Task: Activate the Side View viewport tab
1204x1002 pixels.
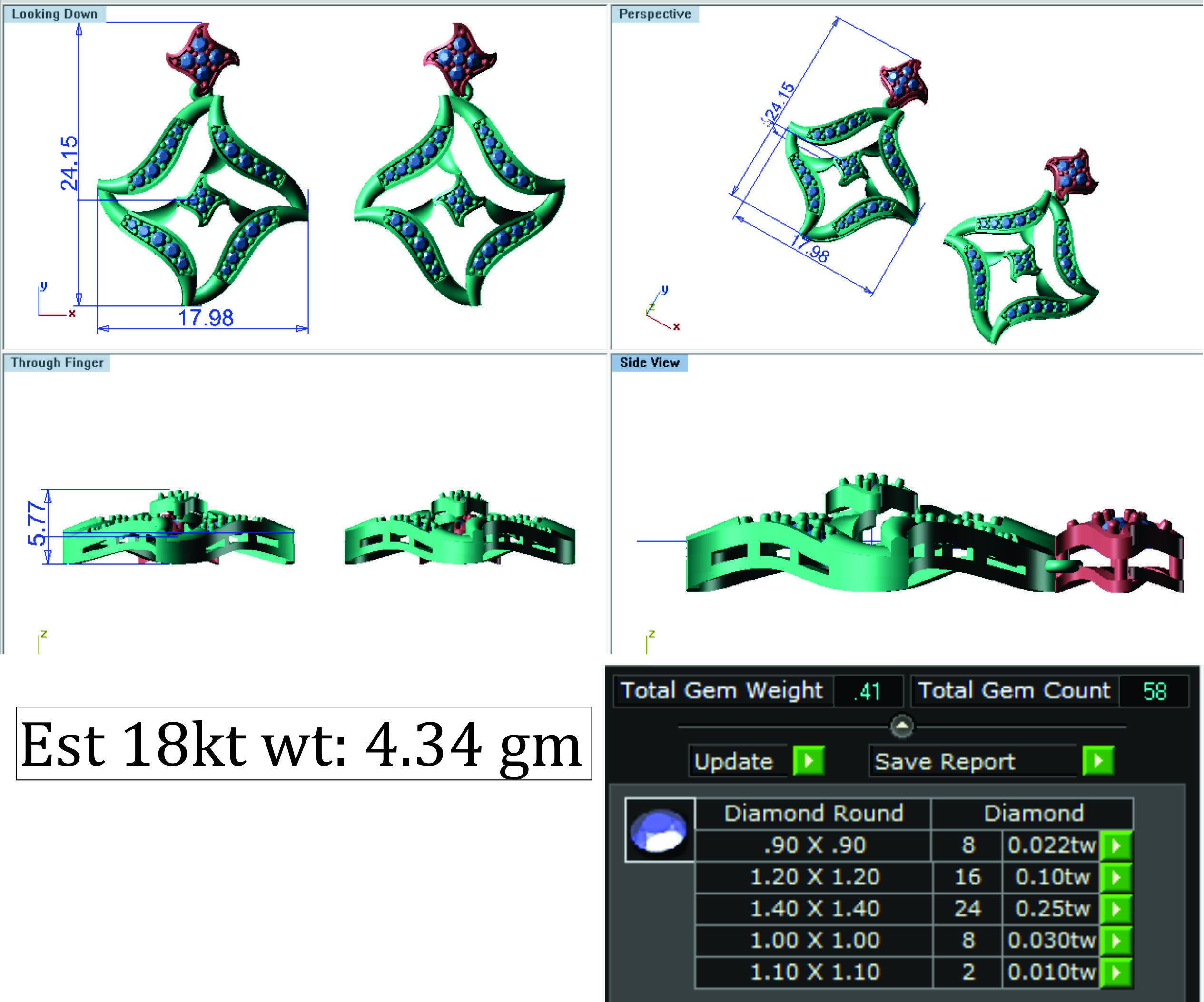Action: (x=649, y=363)
